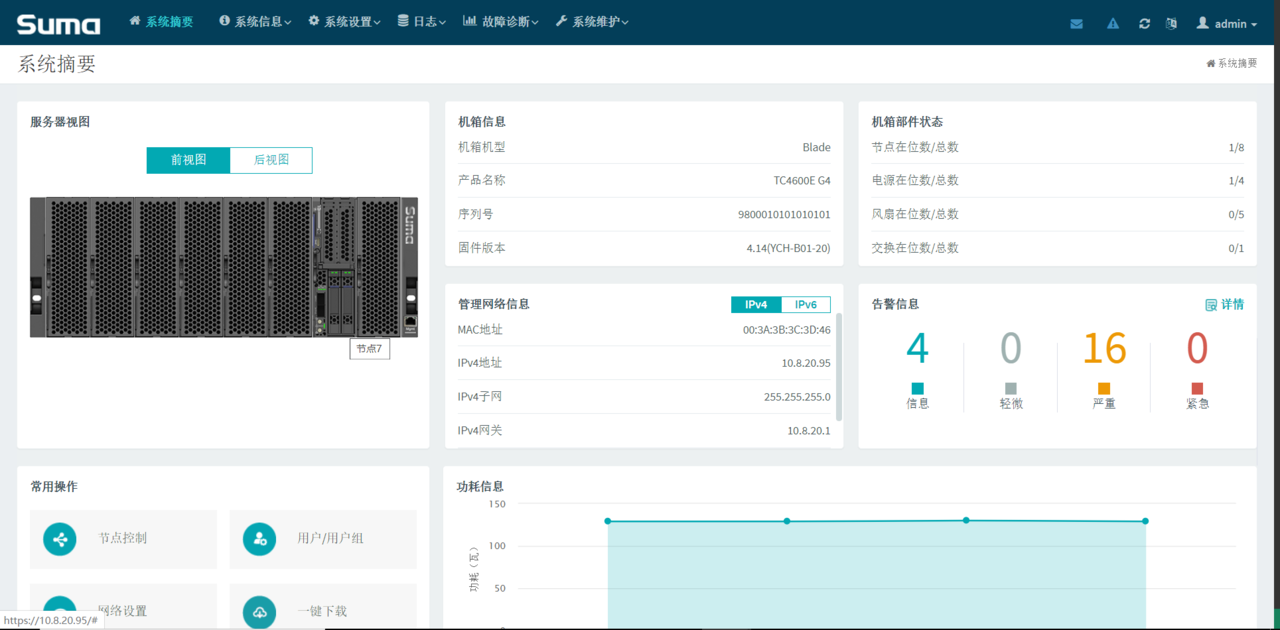Image resolution: width=1280 pixels, height=630 pixels.
Task: Click the bar chart icon of 故障诊断
Action: coord(470,21)
